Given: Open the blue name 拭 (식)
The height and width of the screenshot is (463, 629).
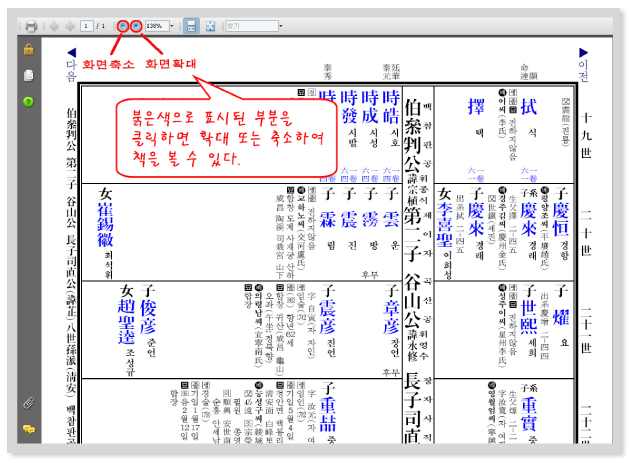Looking at the screenshot, I should pos(529,107).
